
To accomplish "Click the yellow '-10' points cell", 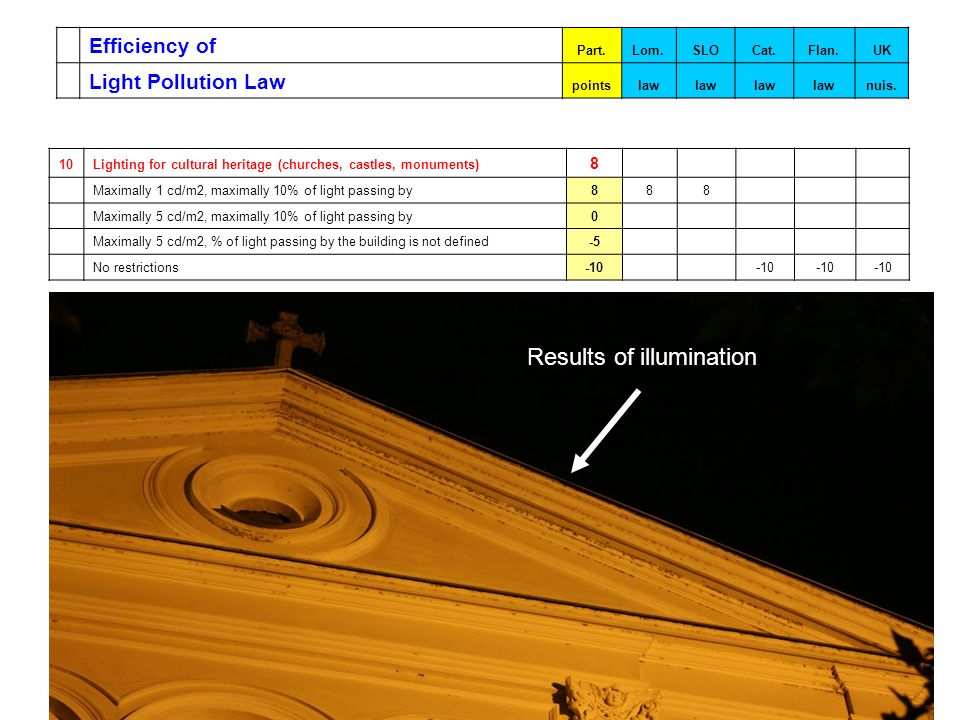I will tap(594, 268).
